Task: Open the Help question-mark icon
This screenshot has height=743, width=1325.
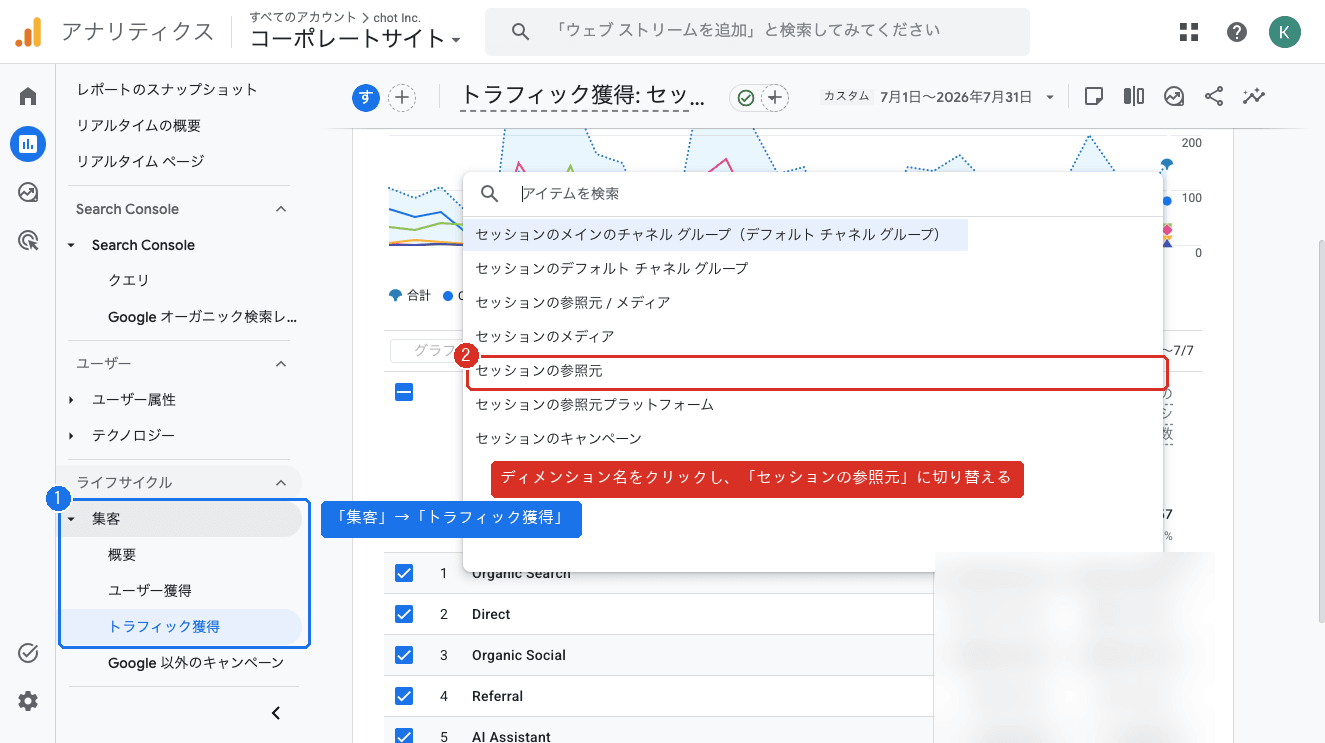Action: click(1237, 32)
